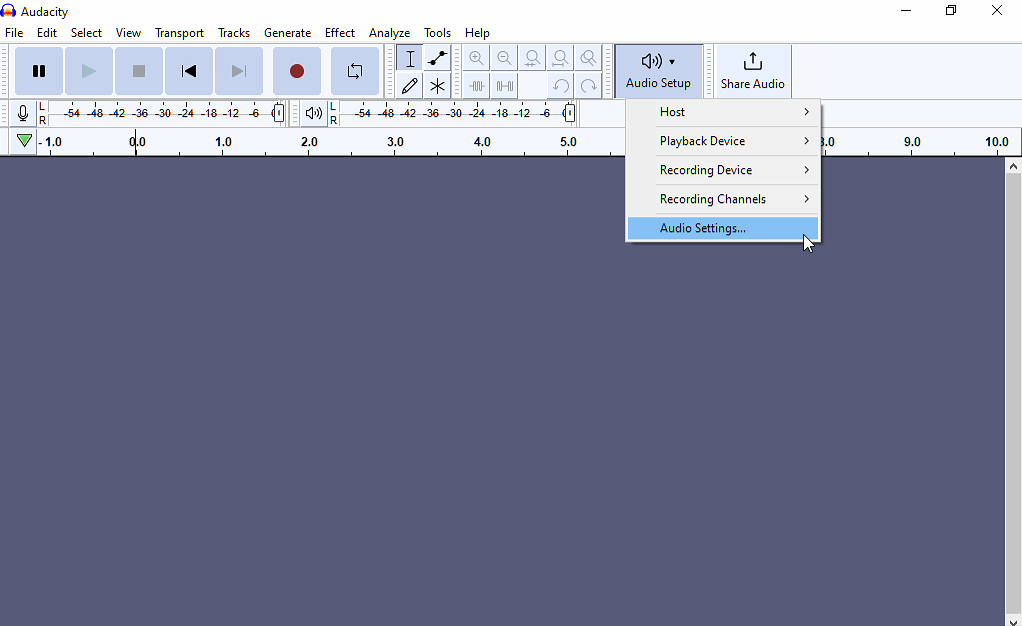Click the Pause button

(39, 71)
